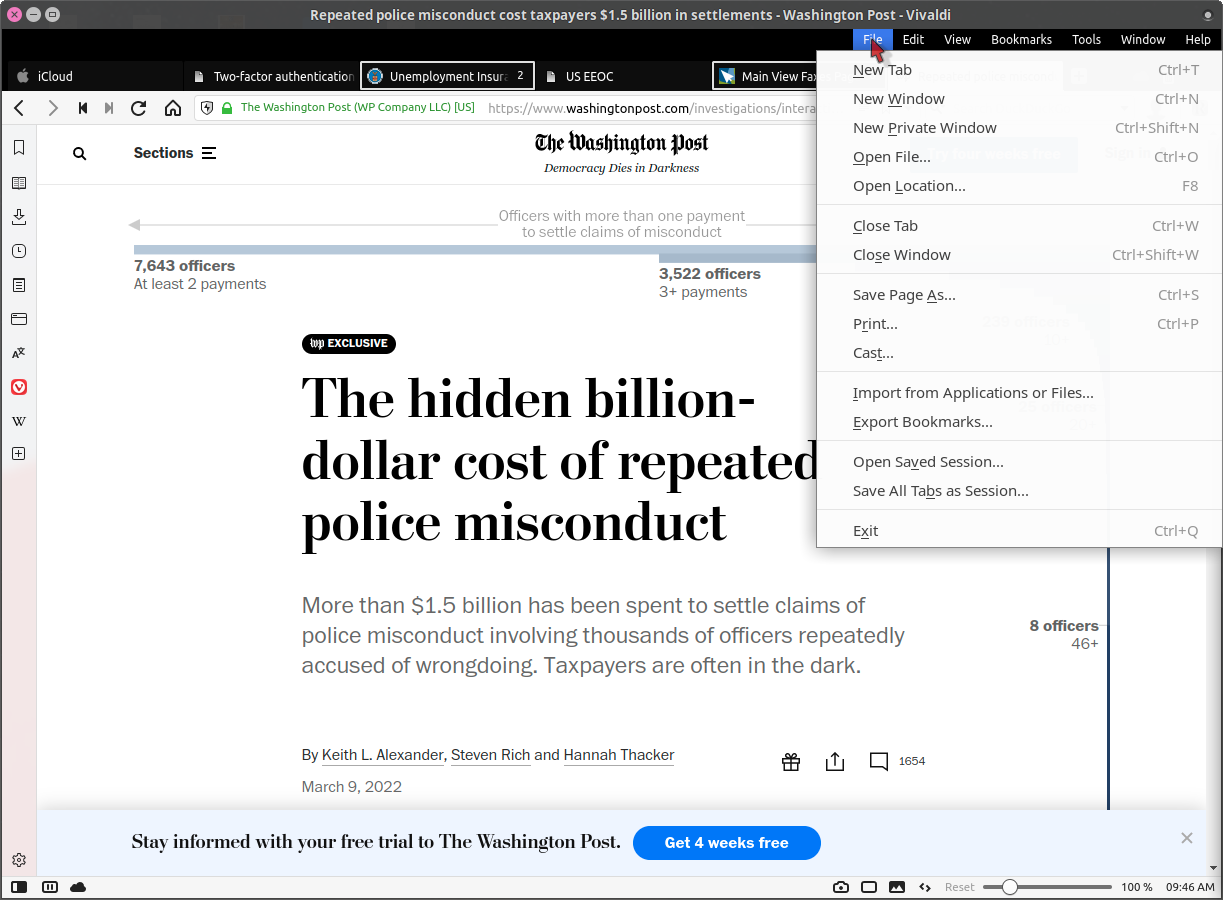Open Hannah Thacker author link
The image size is (1223, 900).
pos(619,755)
